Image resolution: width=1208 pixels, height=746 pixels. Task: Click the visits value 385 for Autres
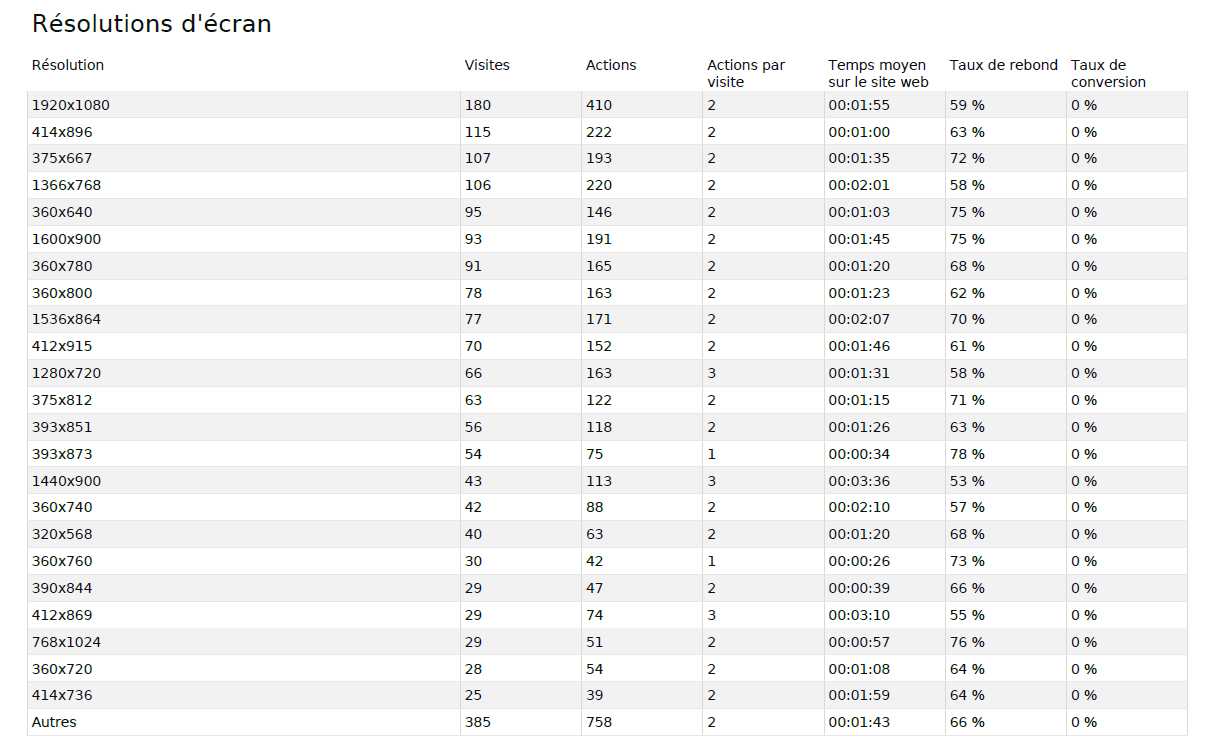tap(477, 722)
